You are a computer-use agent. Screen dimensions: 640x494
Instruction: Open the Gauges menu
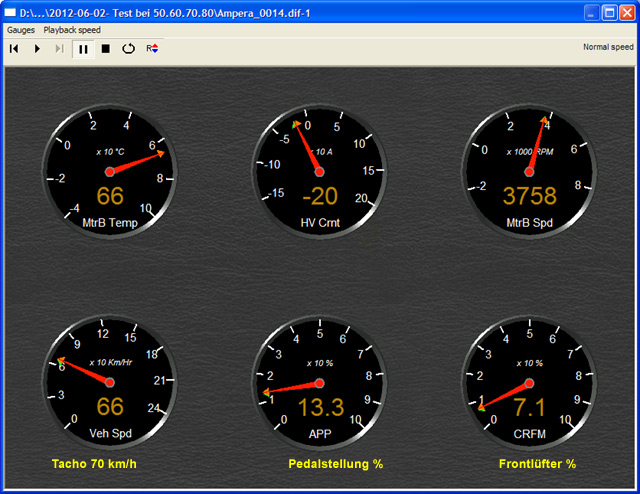[x=21, y=30]
